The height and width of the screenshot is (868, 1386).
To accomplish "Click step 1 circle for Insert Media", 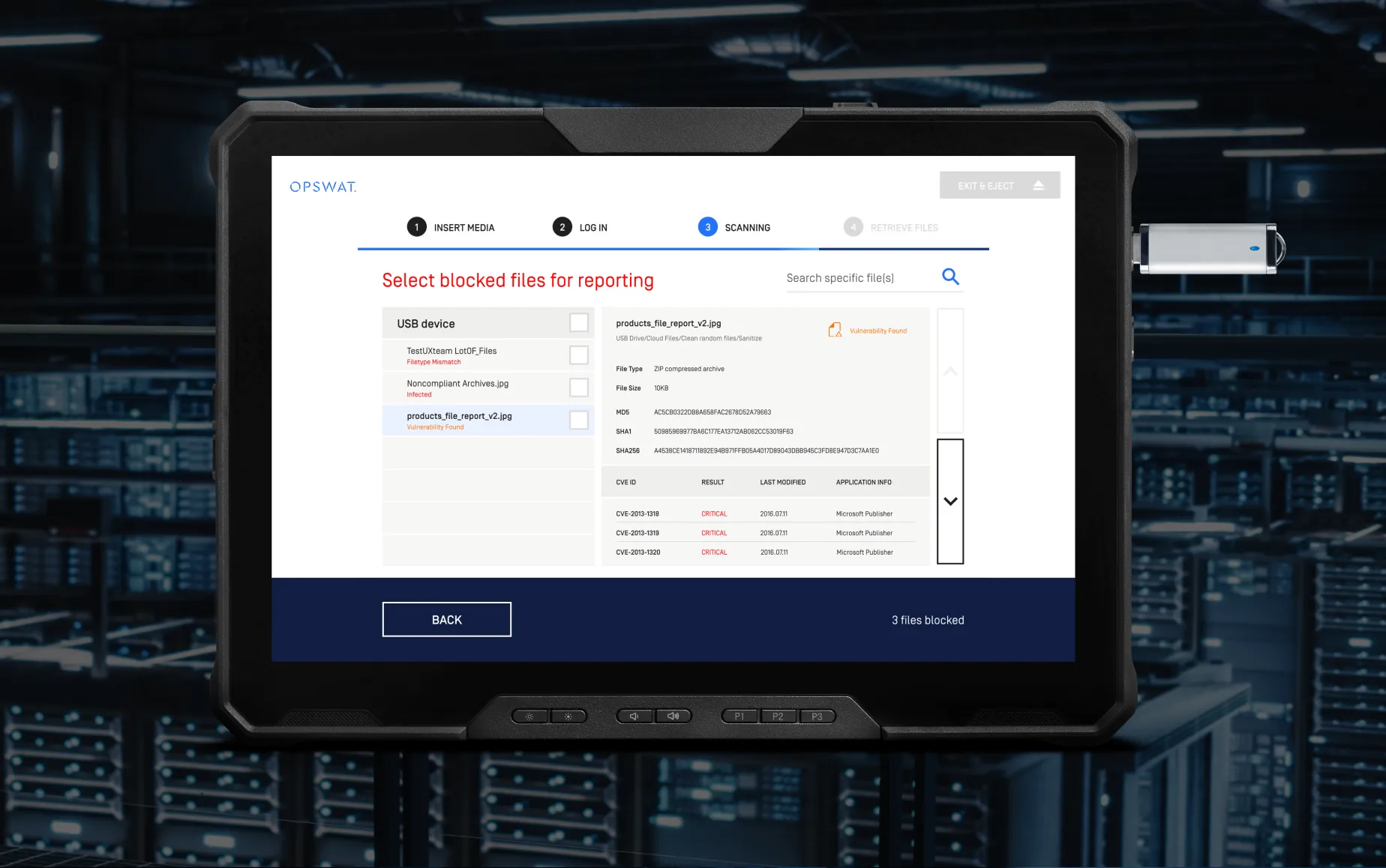I will point(417,227).
